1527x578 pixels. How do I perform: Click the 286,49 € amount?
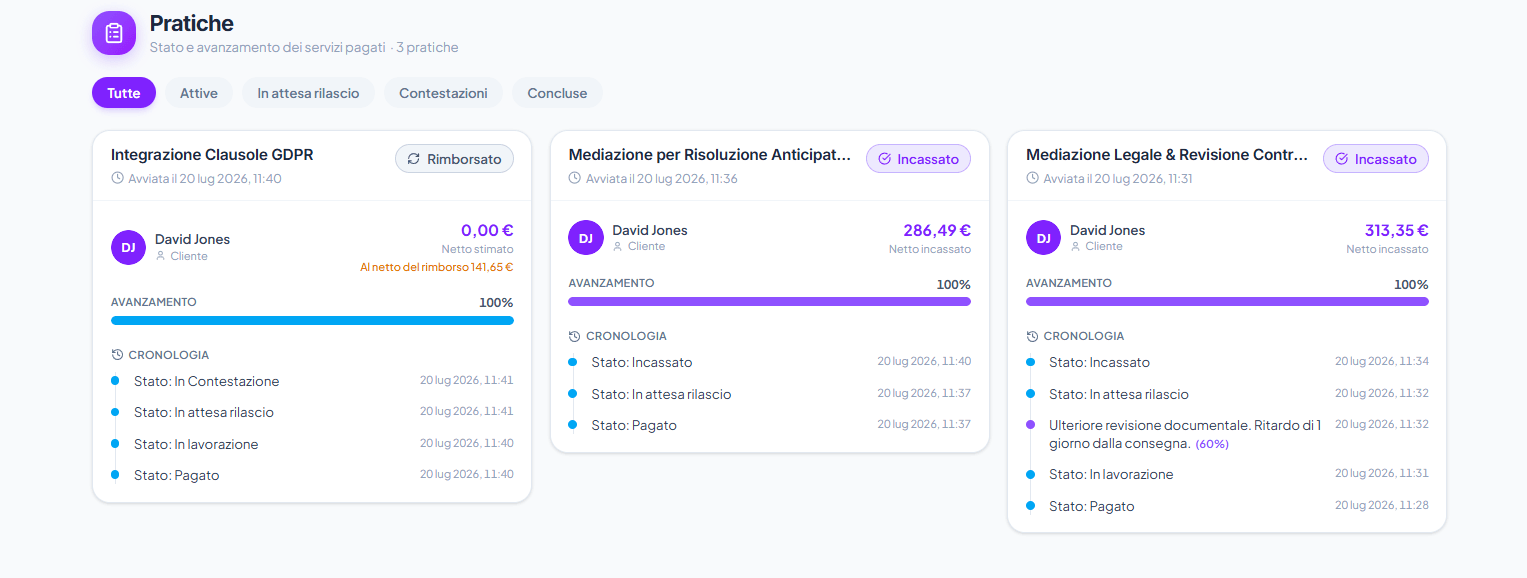(937, 230)
